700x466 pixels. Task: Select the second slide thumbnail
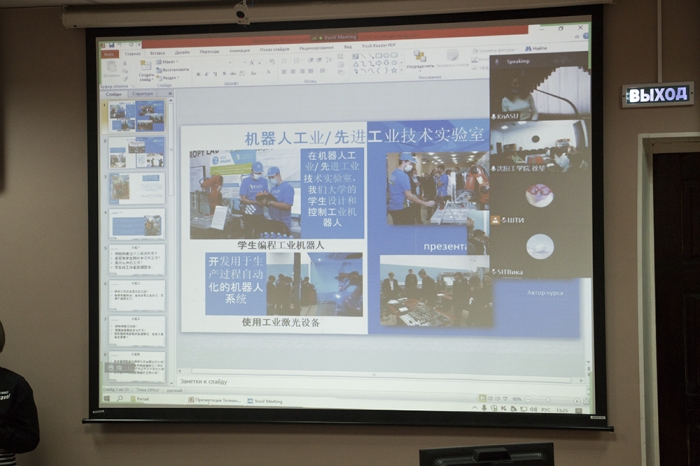137,153
